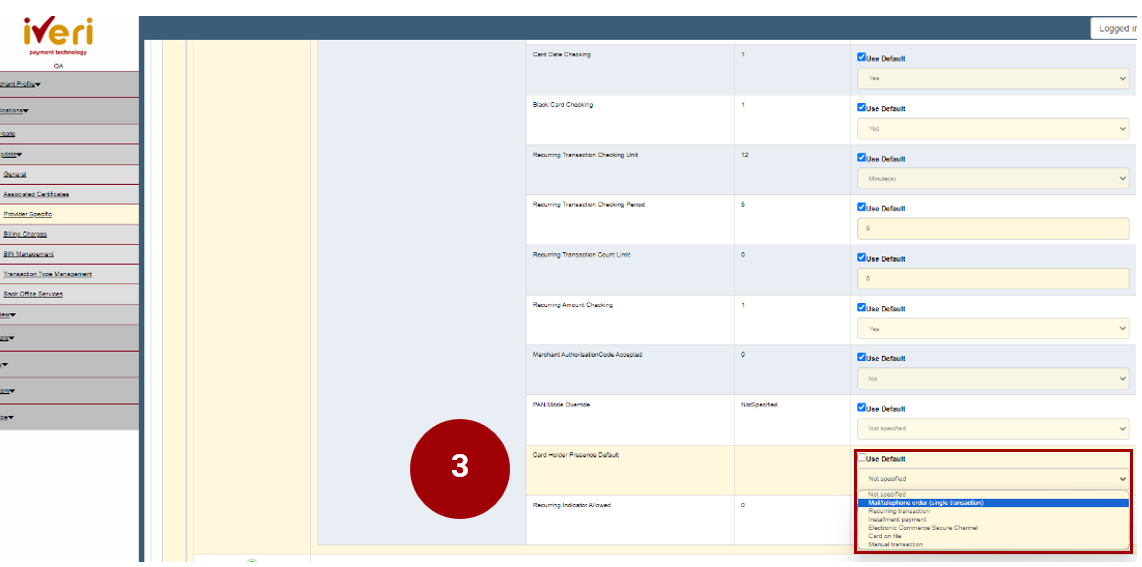The height and width of the screenshot is (567, 1142).
Task: Click the iVeri payment technology logo
Action: [x=58, y=36]
